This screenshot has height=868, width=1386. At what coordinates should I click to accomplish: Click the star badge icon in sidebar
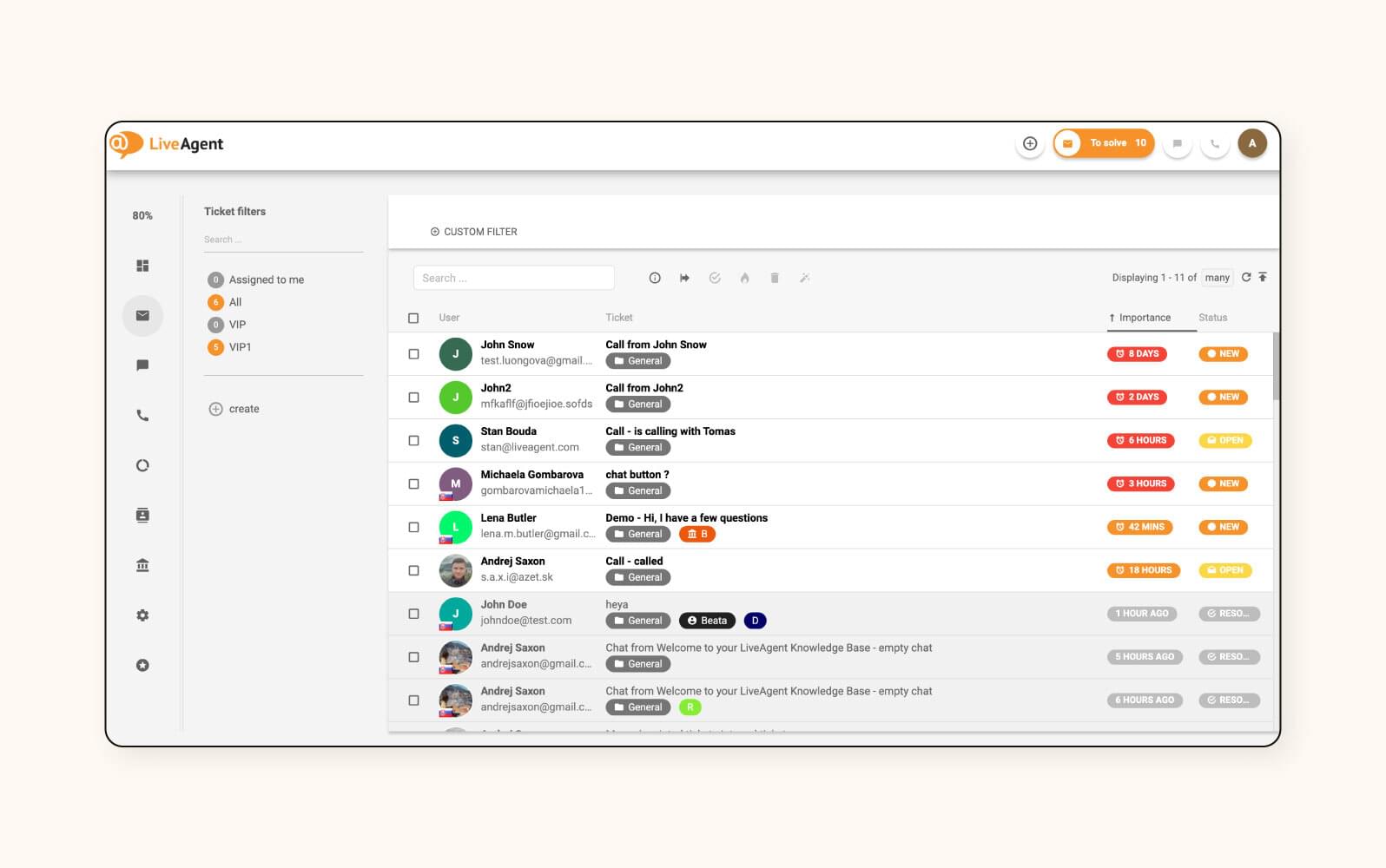[x=142, y=665]
